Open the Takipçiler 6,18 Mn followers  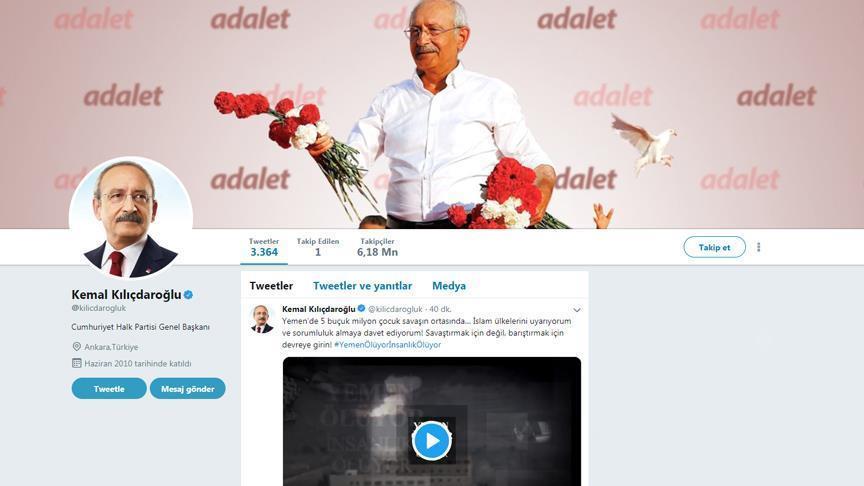[x=377, y=247]
